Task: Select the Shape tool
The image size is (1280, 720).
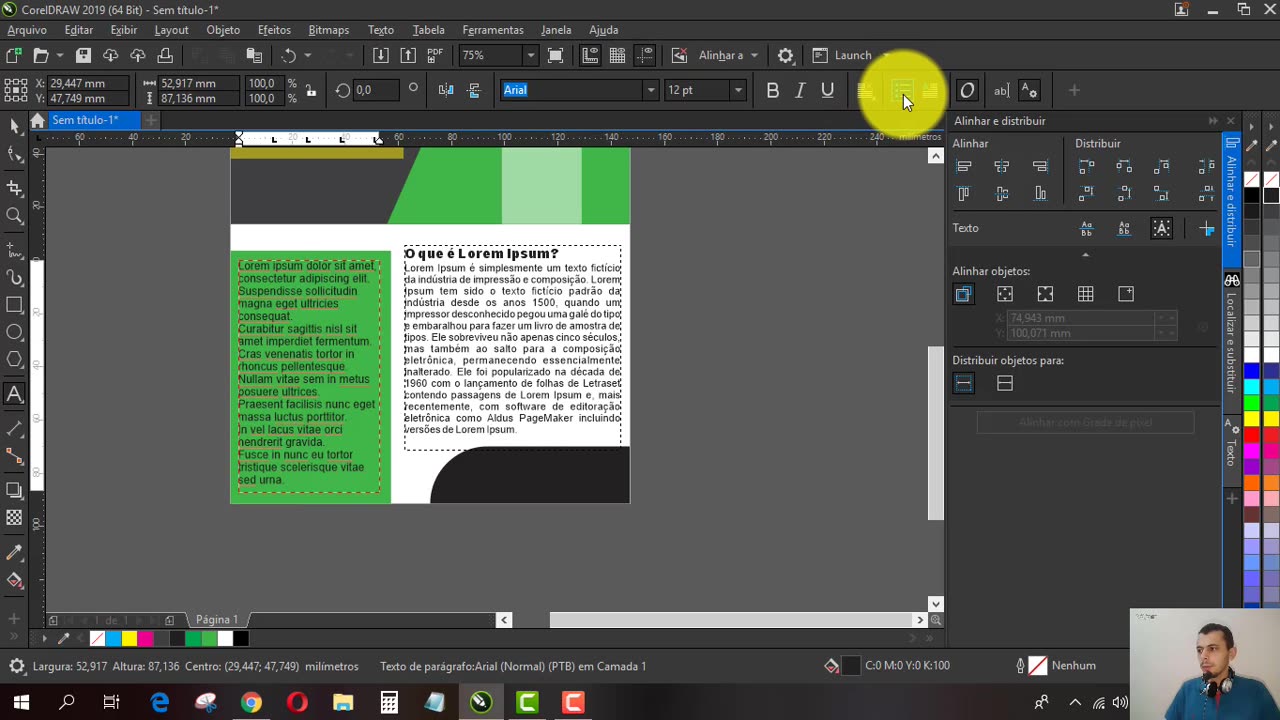Action: click(x=14, y=155)
